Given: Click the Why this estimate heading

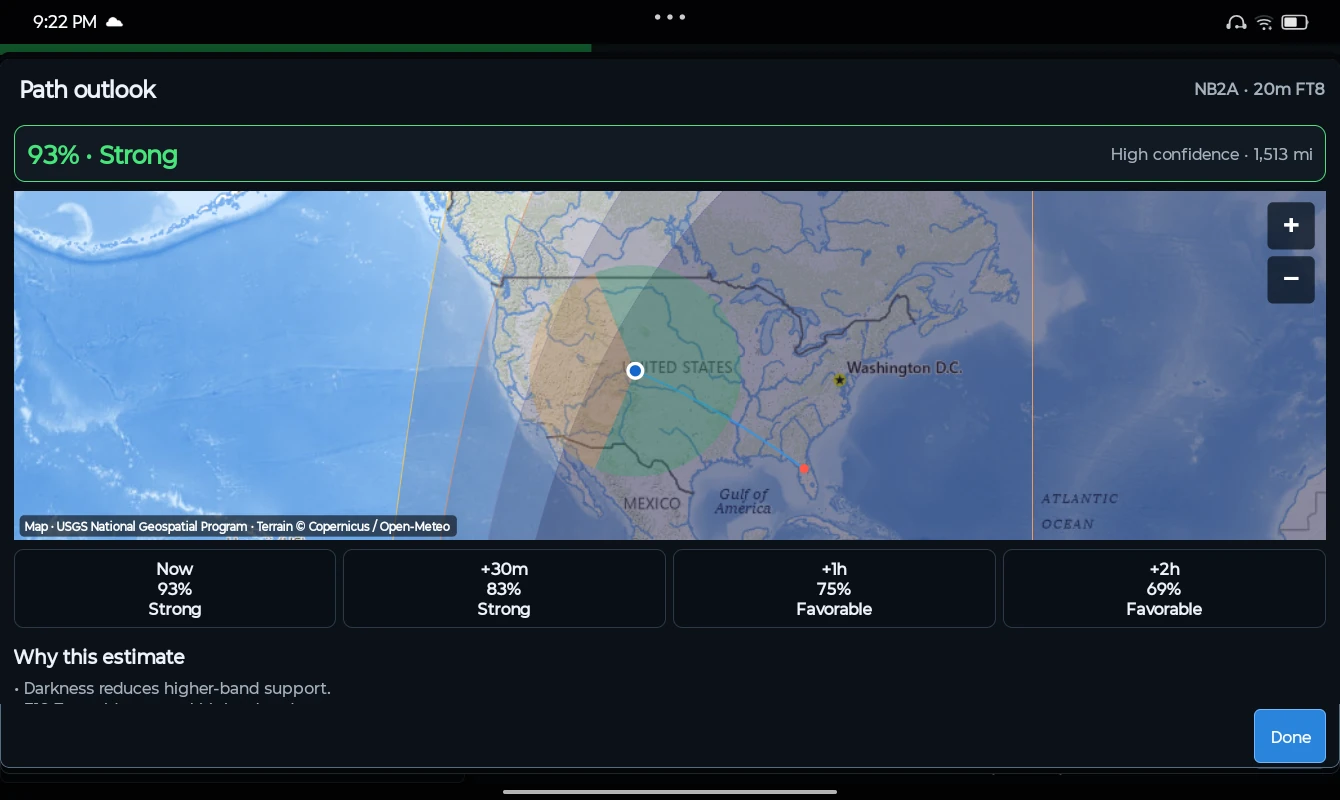Looking at the screenshot, I should click(x=99, y=657).
